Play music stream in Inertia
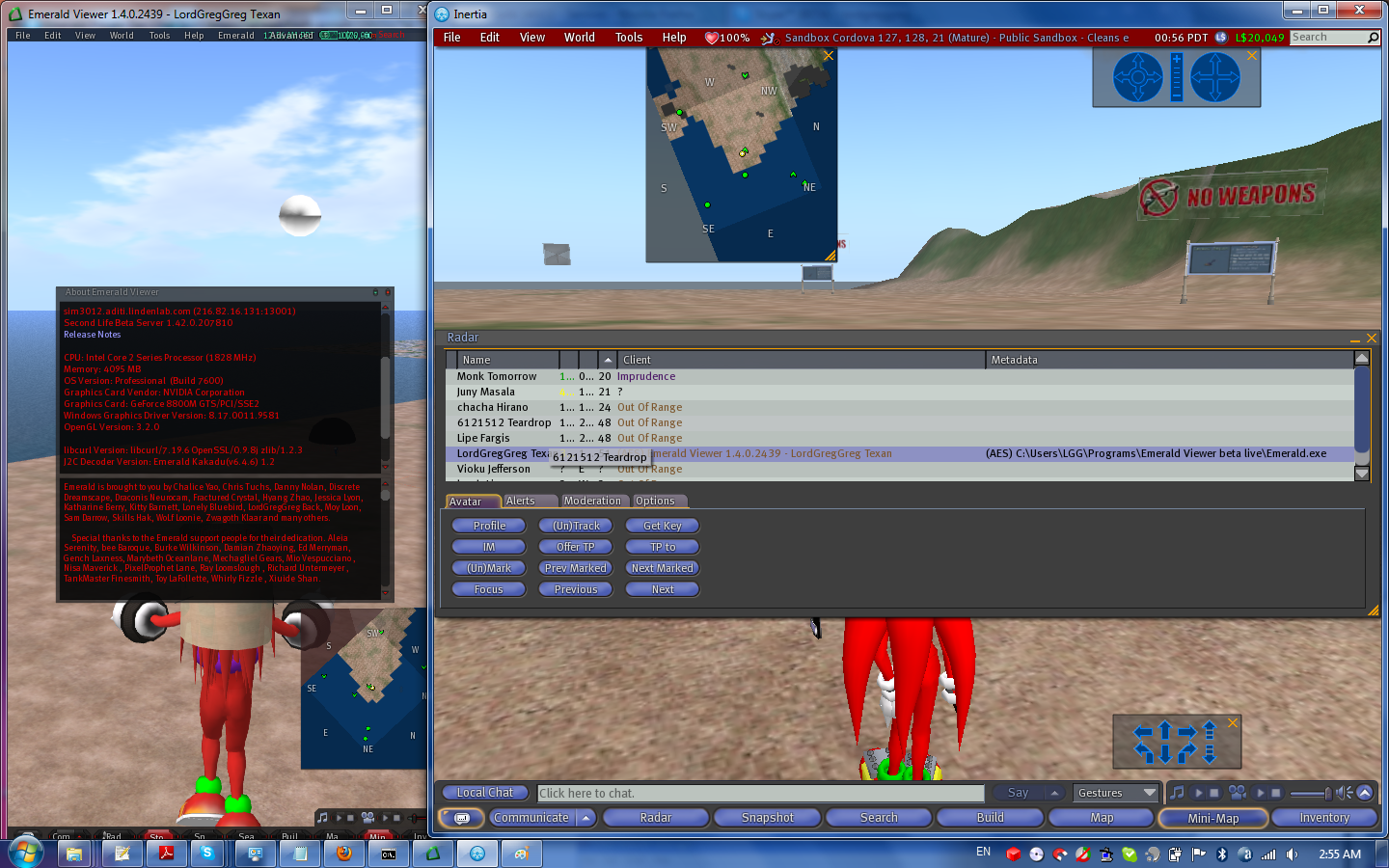1389x868 pixels. [1199, 793]
